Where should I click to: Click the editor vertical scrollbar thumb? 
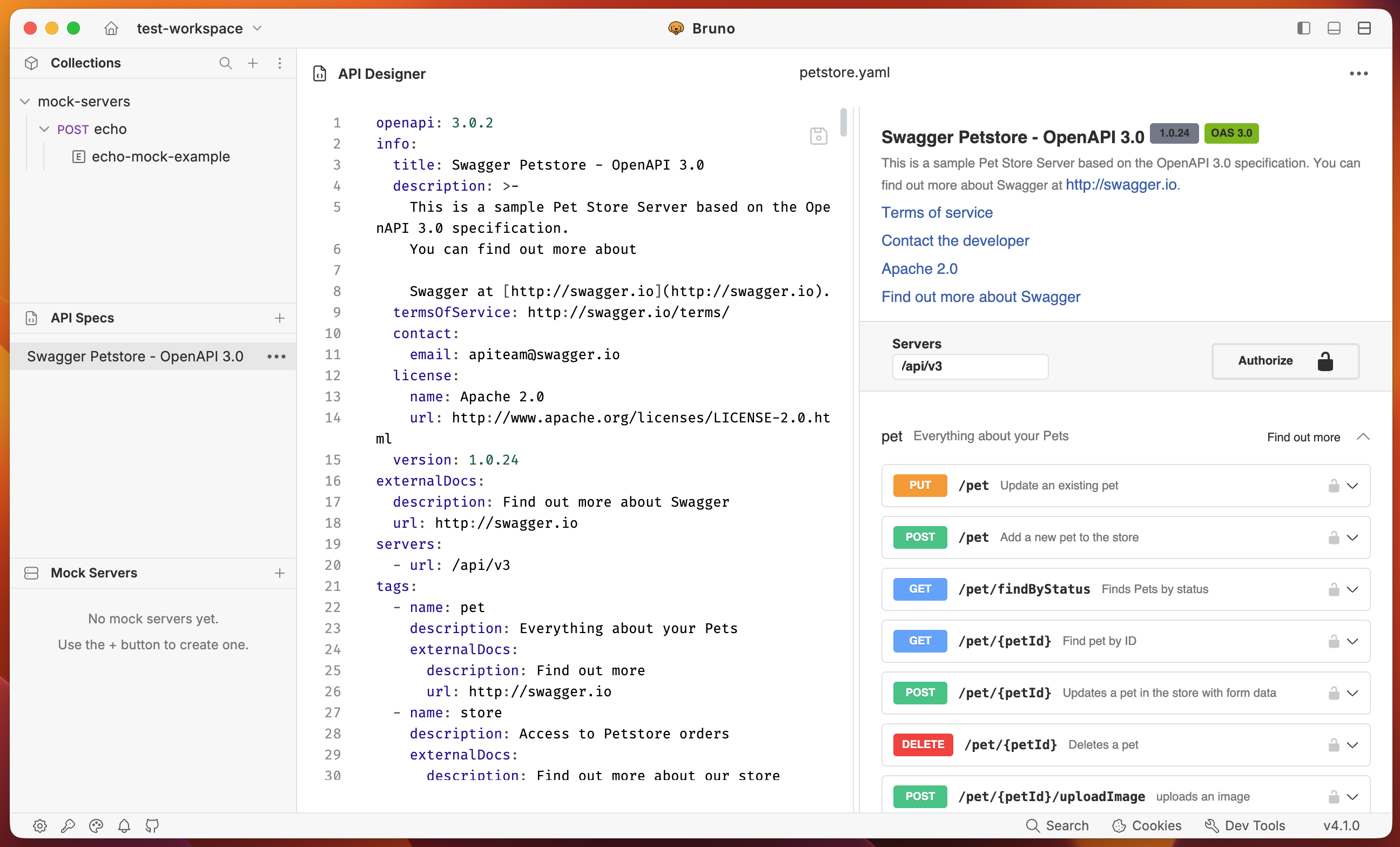tap(844, 122)
